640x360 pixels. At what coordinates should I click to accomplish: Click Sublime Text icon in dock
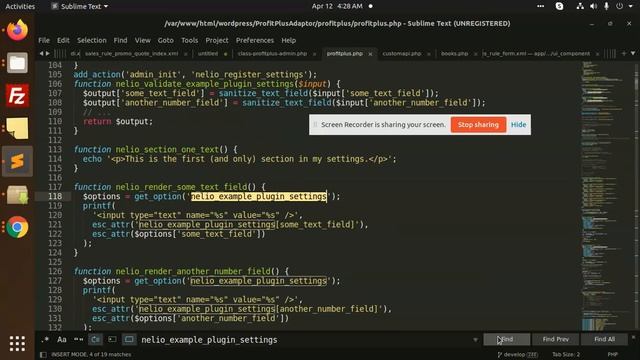click(17, 162)
